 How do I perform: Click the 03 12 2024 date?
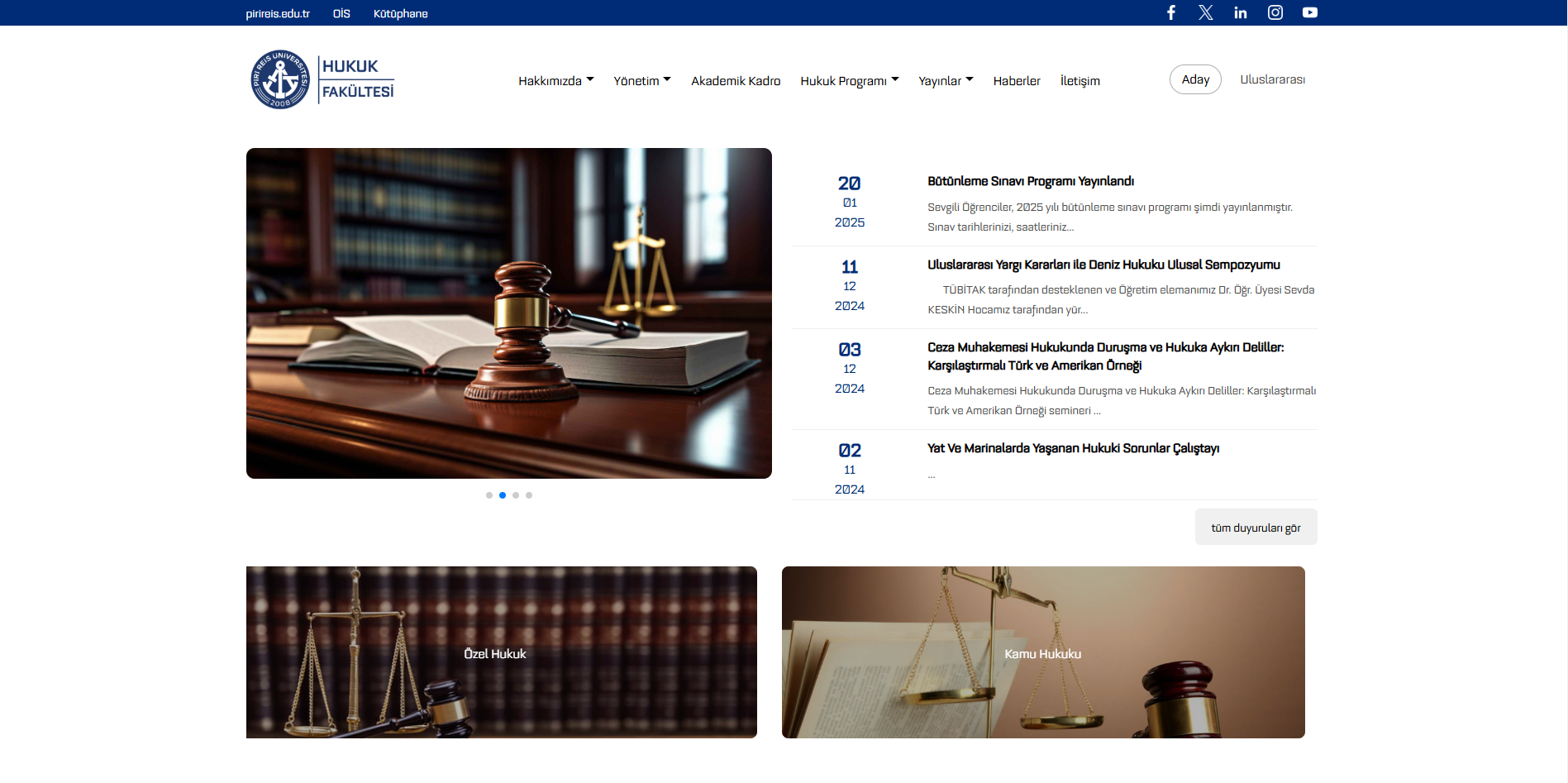[850, 369]
